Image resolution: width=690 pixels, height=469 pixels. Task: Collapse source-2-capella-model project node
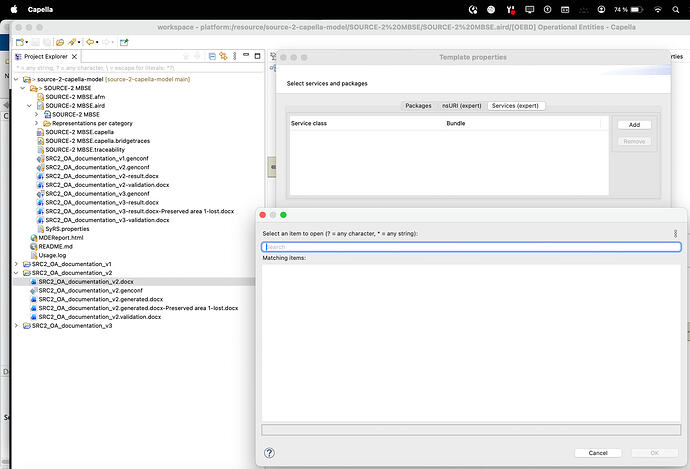[x=16, y=79]
